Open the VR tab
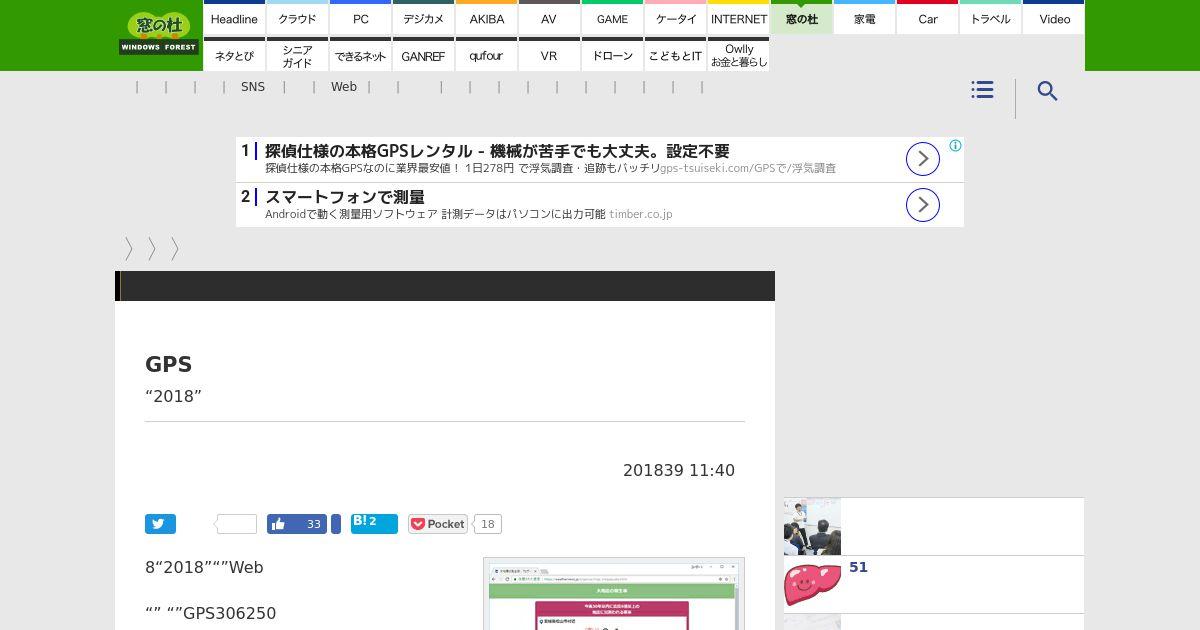1200x630 pixels. [x=549, y=55]
